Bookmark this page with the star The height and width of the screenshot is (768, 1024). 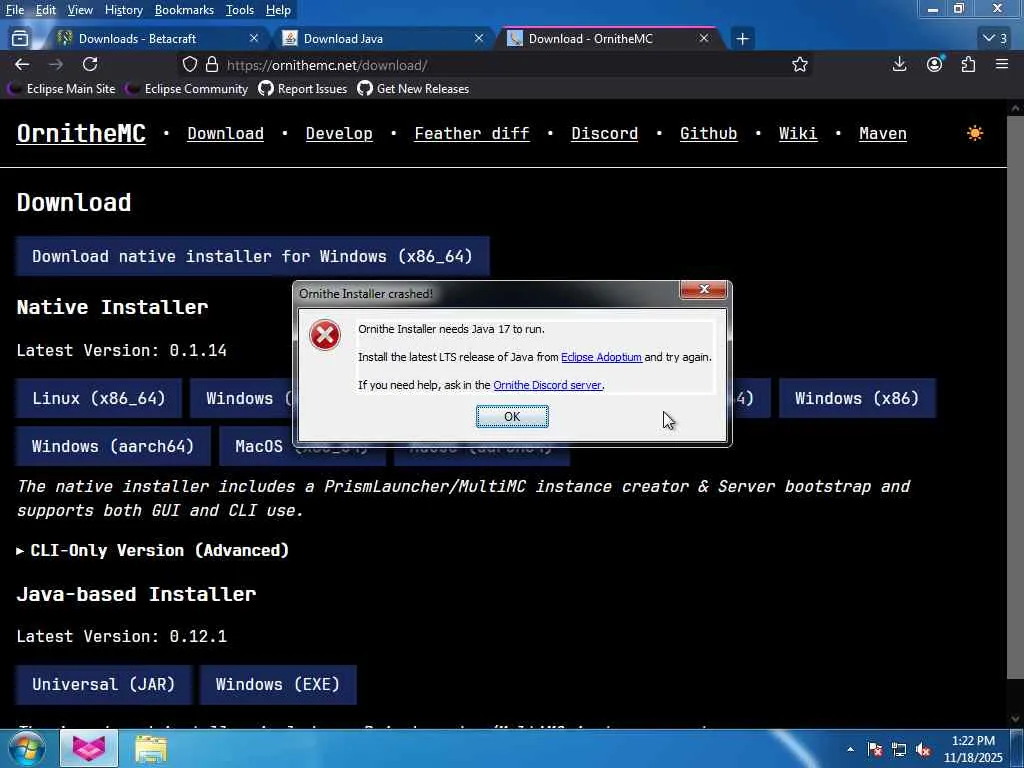tap(800, 65)
